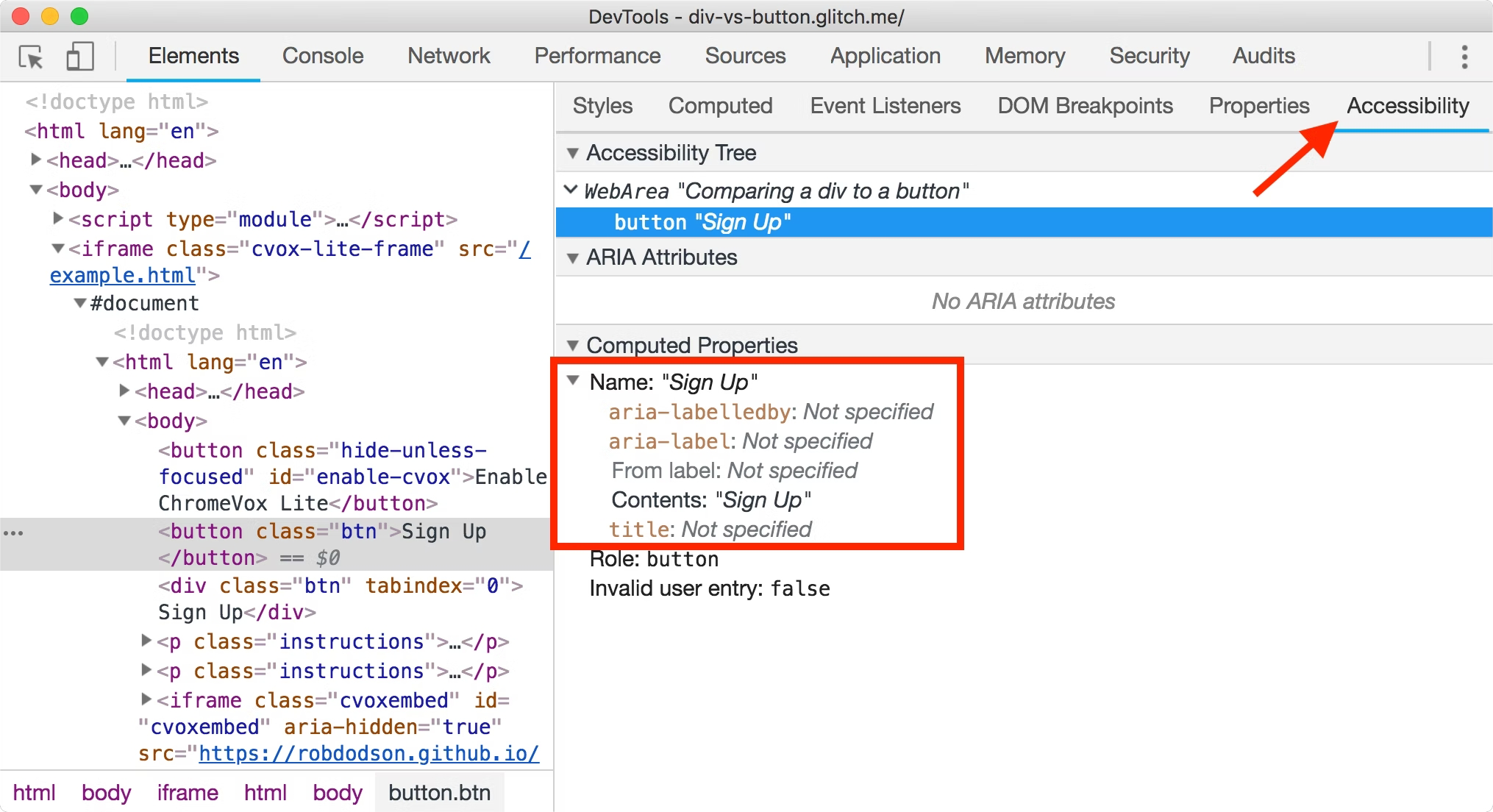Select the enable-cvox button node
Viewport: 1493px width, 812px height.
point(352,477)
